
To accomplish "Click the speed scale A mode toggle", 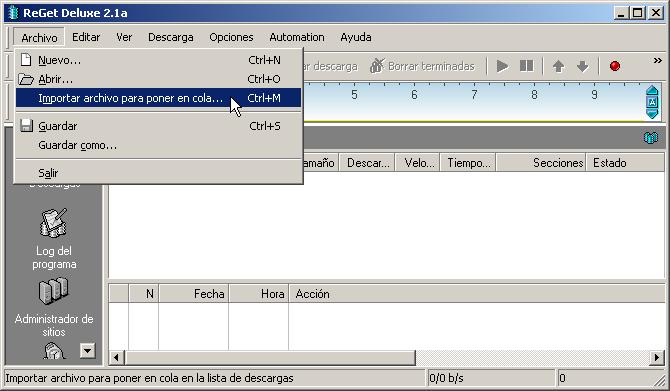I will (652, 102).
